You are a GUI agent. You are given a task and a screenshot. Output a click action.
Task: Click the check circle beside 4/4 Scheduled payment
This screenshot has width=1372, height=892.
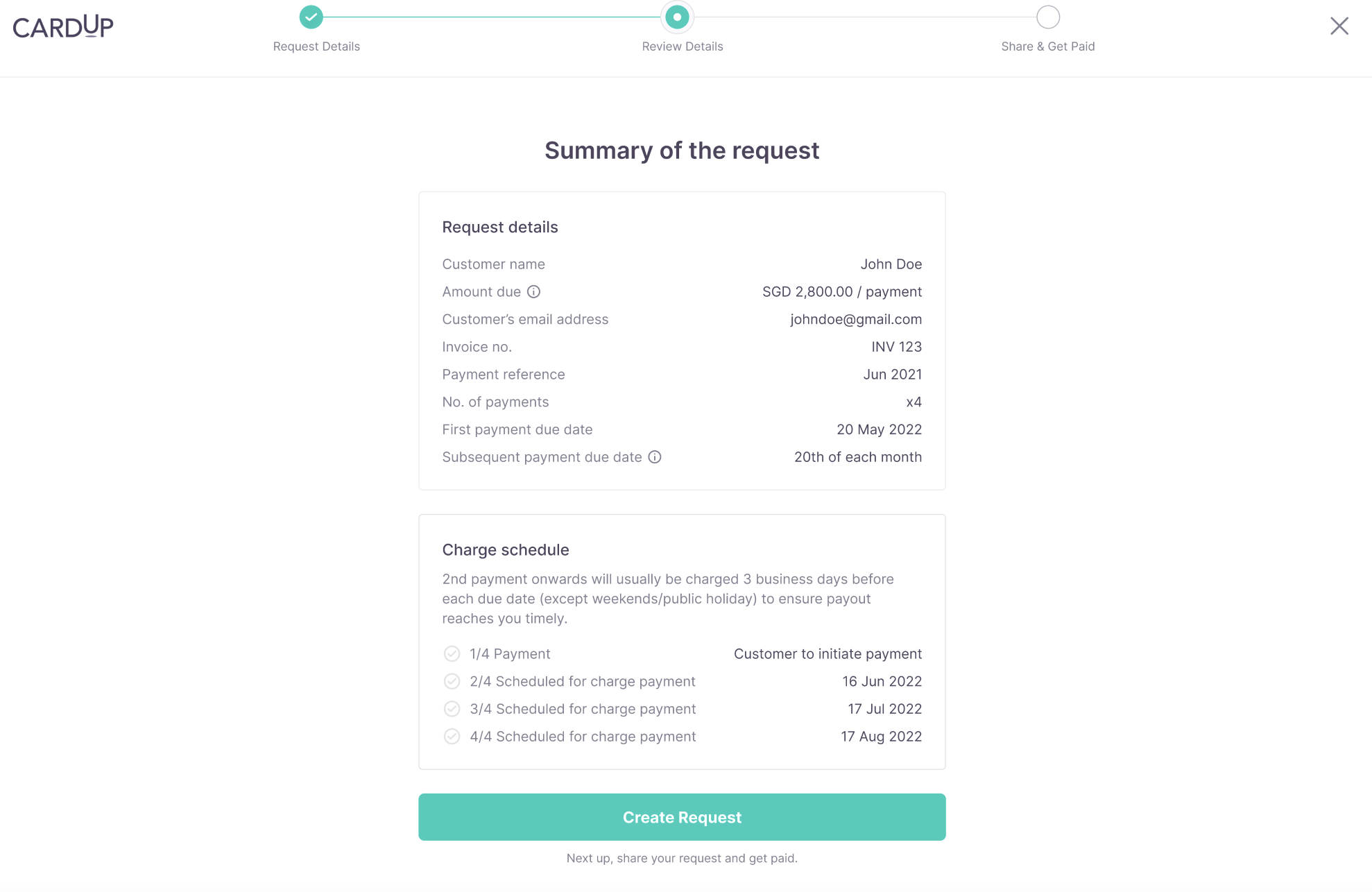click(x=452, y=737)
